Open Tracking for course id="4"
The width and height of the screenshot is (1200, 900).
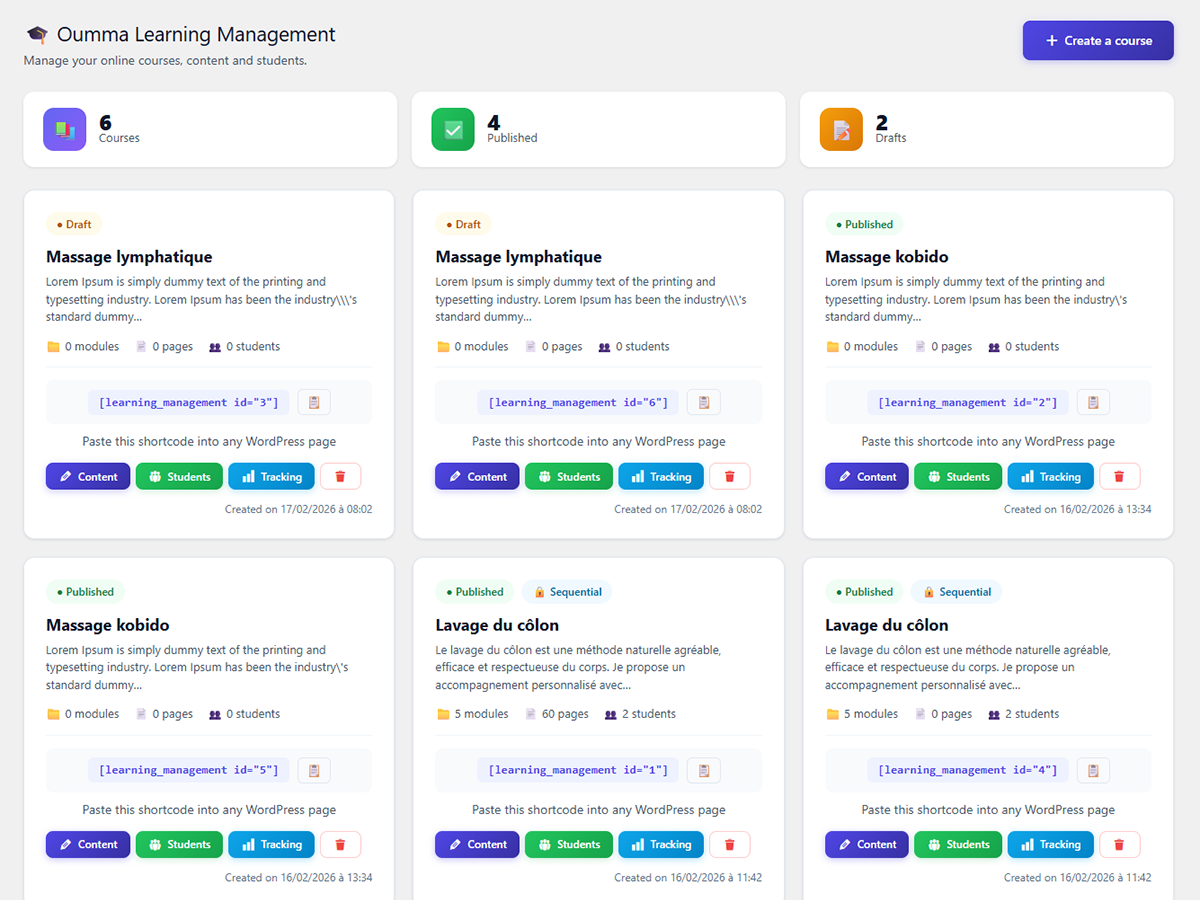[1050, 845]
